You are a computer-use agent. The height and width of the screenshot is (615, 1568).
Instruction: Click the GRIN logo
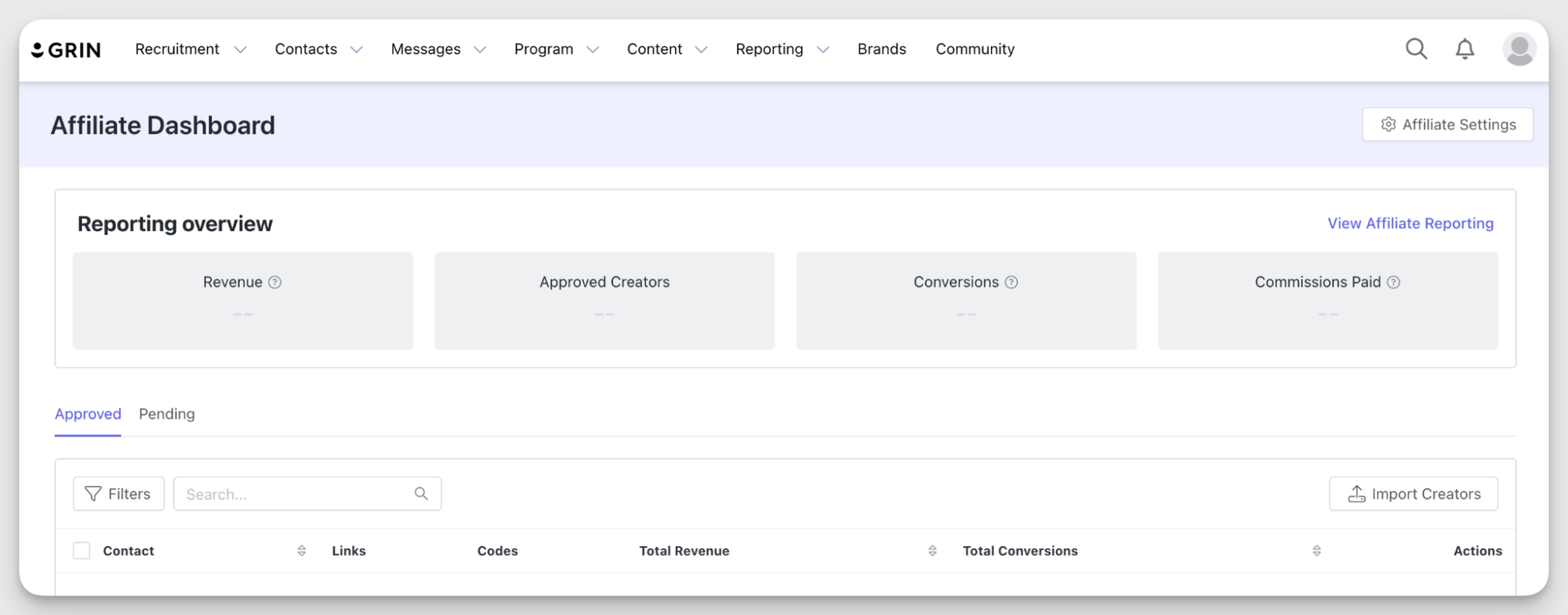(66, 49)
